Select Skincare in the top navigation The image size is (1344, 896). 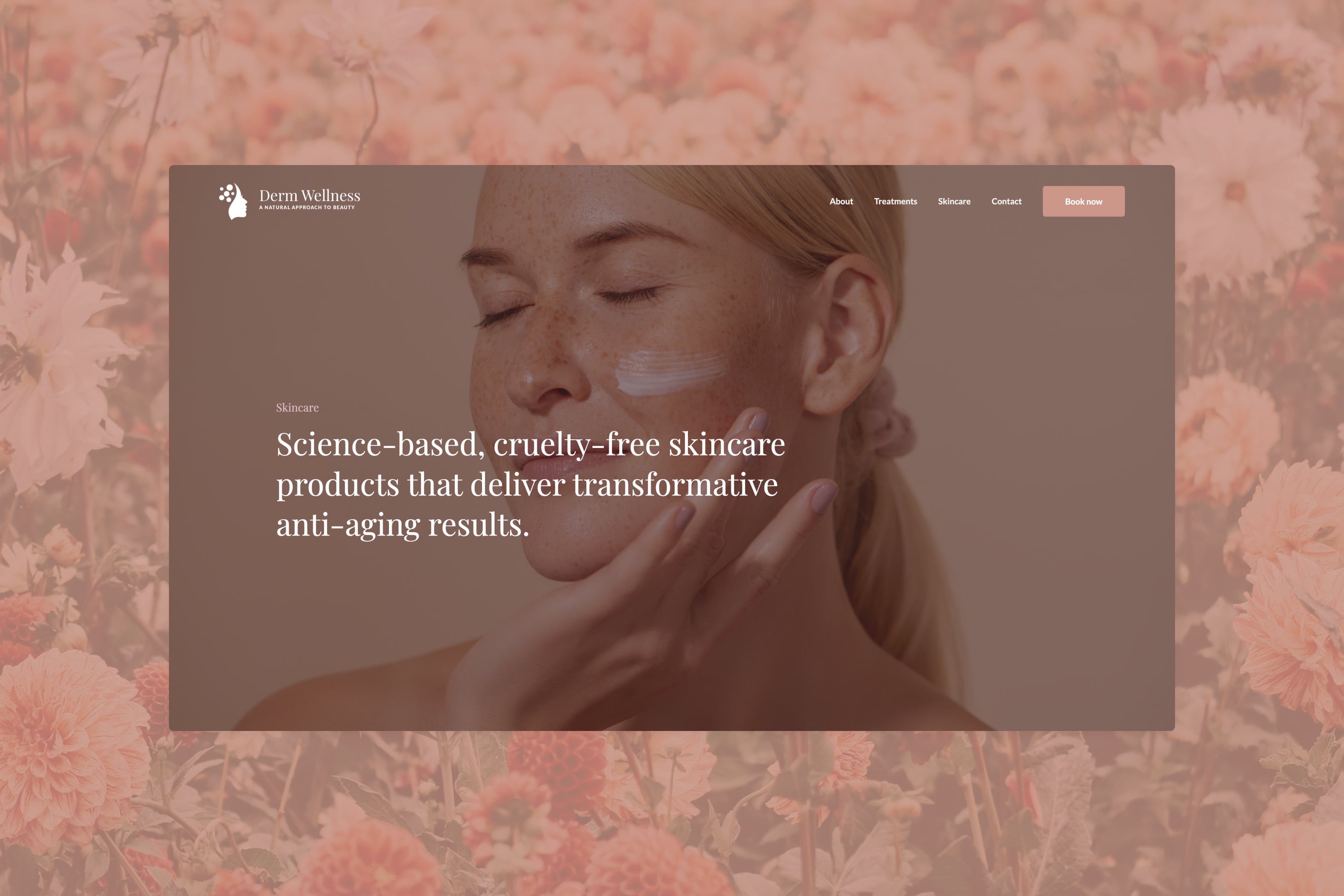click(954, 201)
